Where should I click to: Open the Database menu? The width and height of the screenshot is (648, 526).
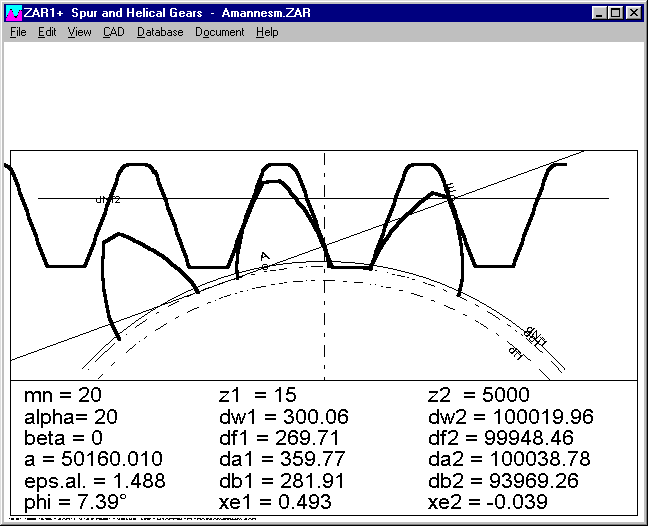pyautogui.click(x=160, y=32)
